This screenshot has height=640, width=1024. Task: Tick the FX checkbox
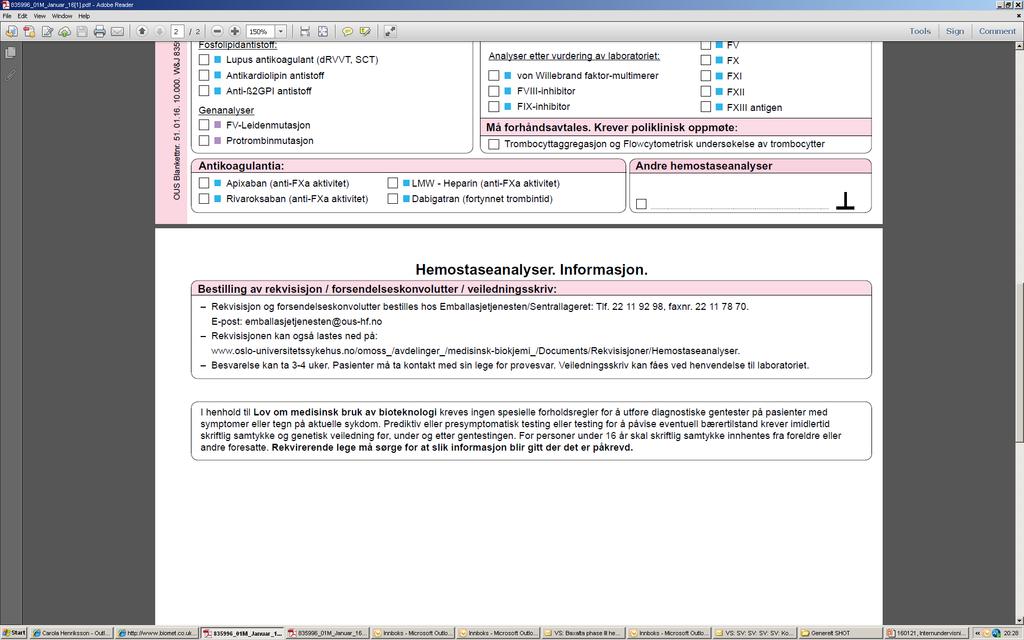point(706,60)
